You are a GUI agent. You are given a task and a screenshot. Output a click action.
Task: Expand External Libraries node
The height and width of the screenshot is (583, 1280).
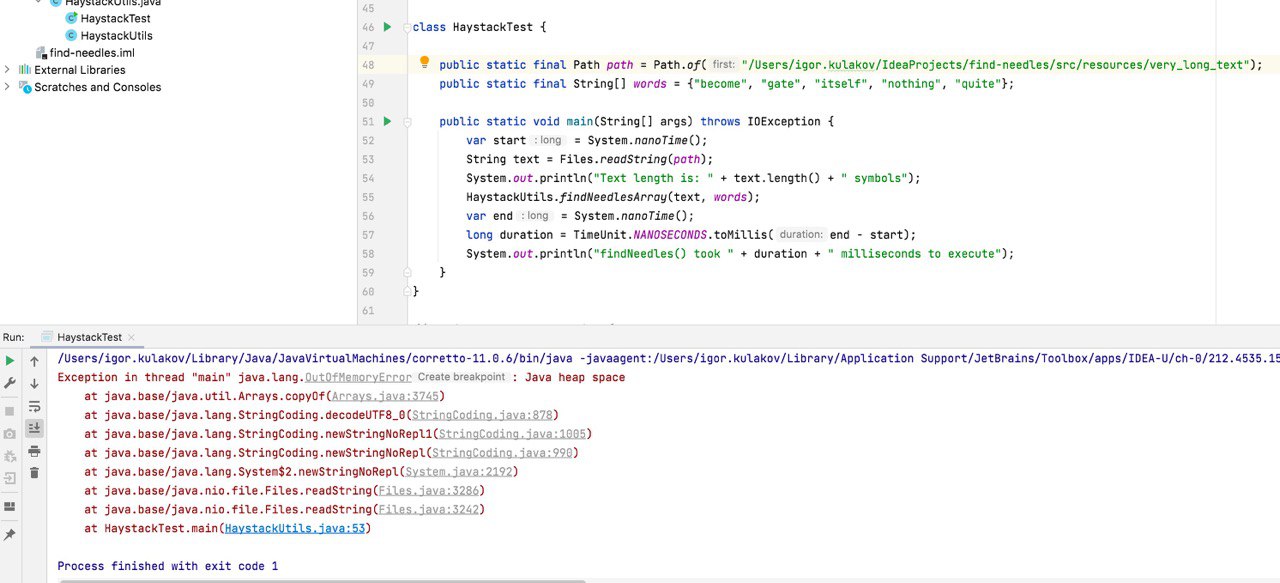pyautogui.click(x=8, y=70)
